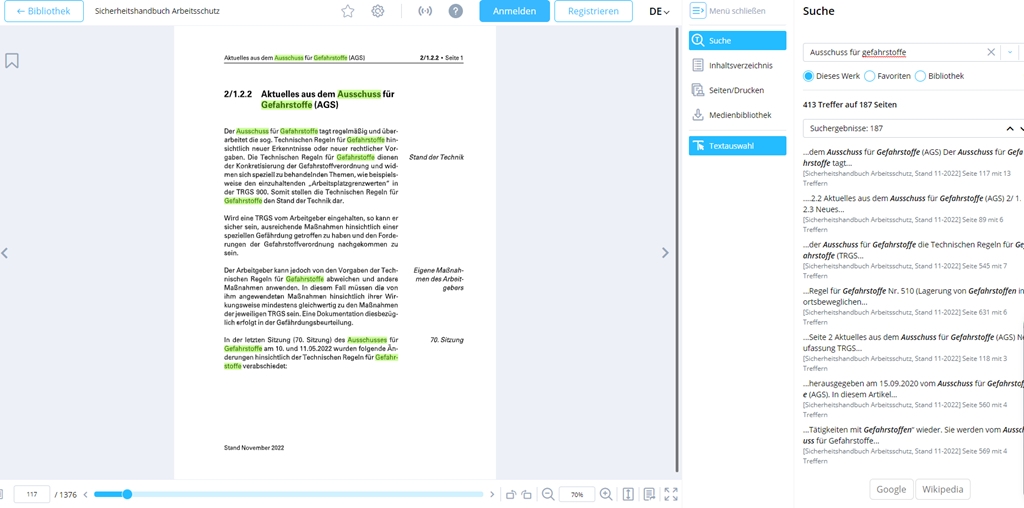Image resolution: width=1024 pixels, height=508 pixels.
Task: Jump to previous search result up chevron
Action: point(1010,129)
